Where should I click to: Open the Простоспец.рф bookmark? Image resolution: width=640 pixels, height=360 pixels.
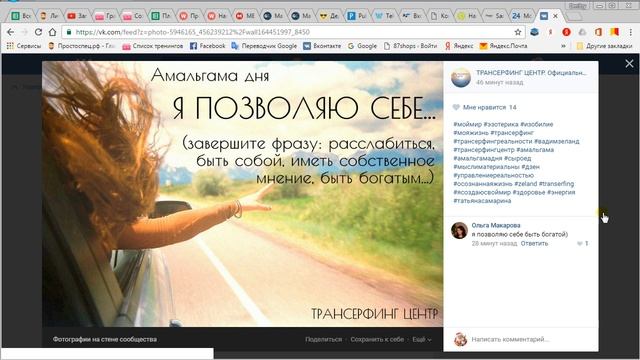(x=81, y=46)
